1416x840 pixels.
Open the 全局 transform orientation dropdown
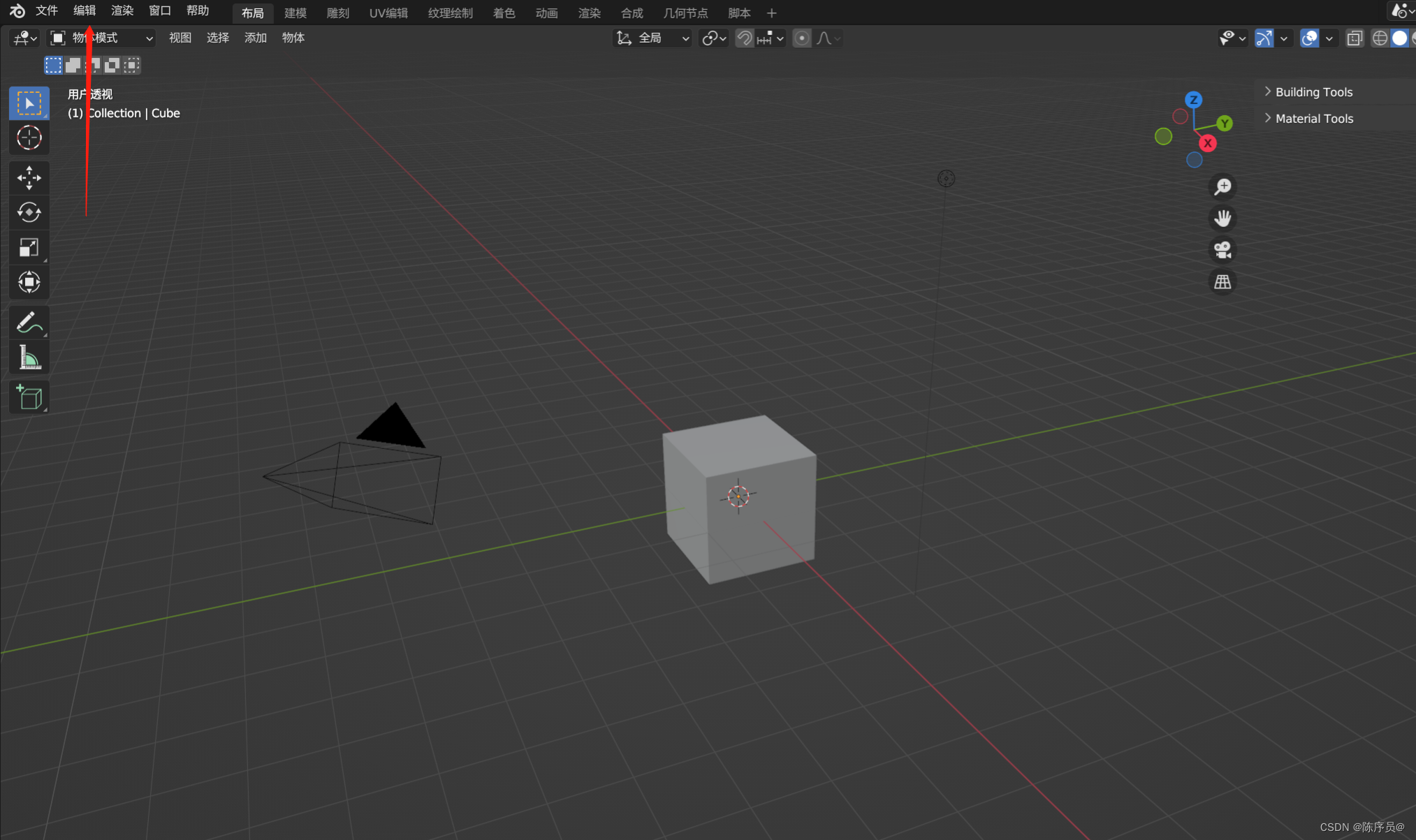coord(653,38)
